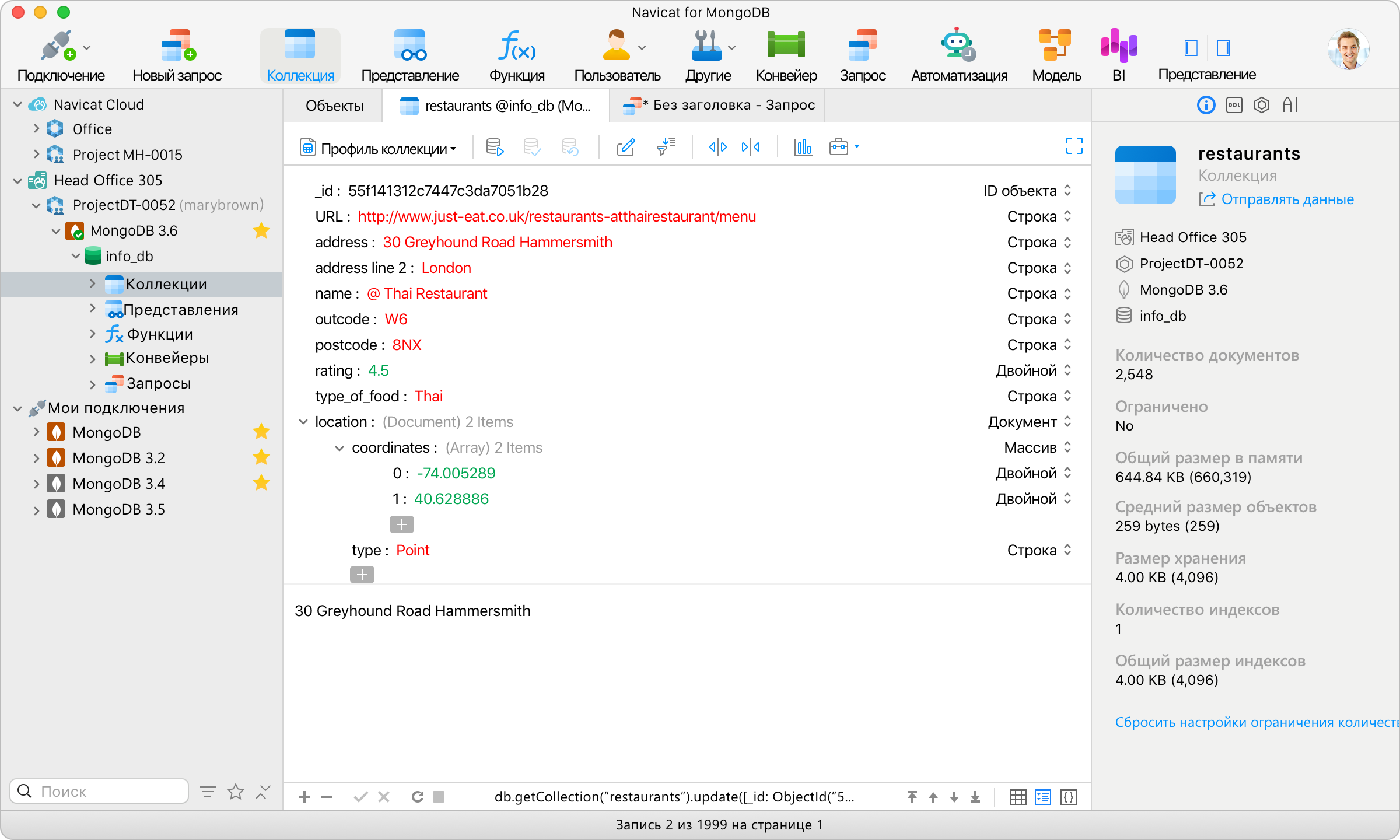Screen dimensions: 1400x840
Task: Switch to the Объекты tab
Action: 334,106
